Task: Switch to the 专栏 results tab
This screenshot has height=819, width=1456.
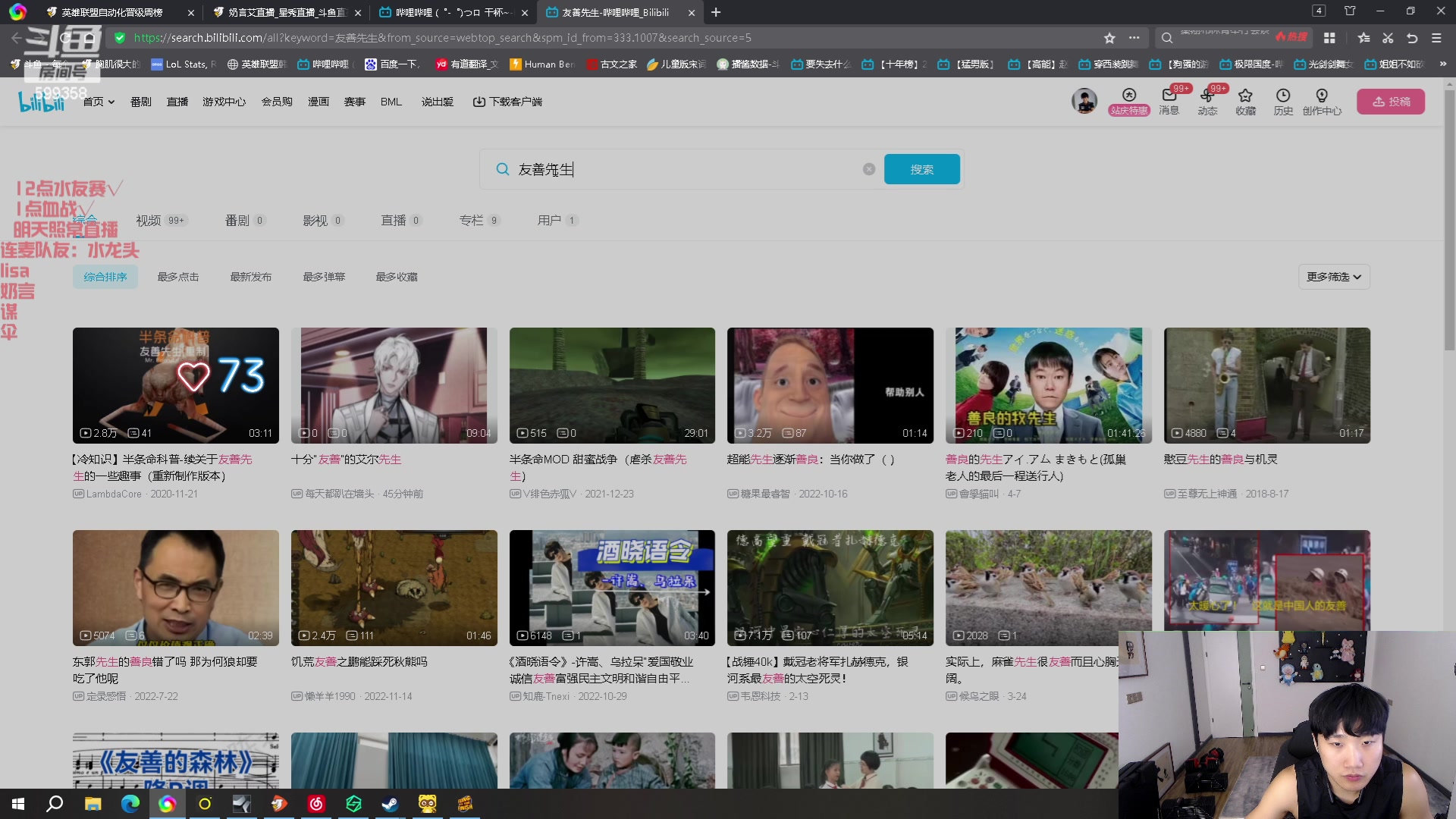Action: tap(479, 220)
